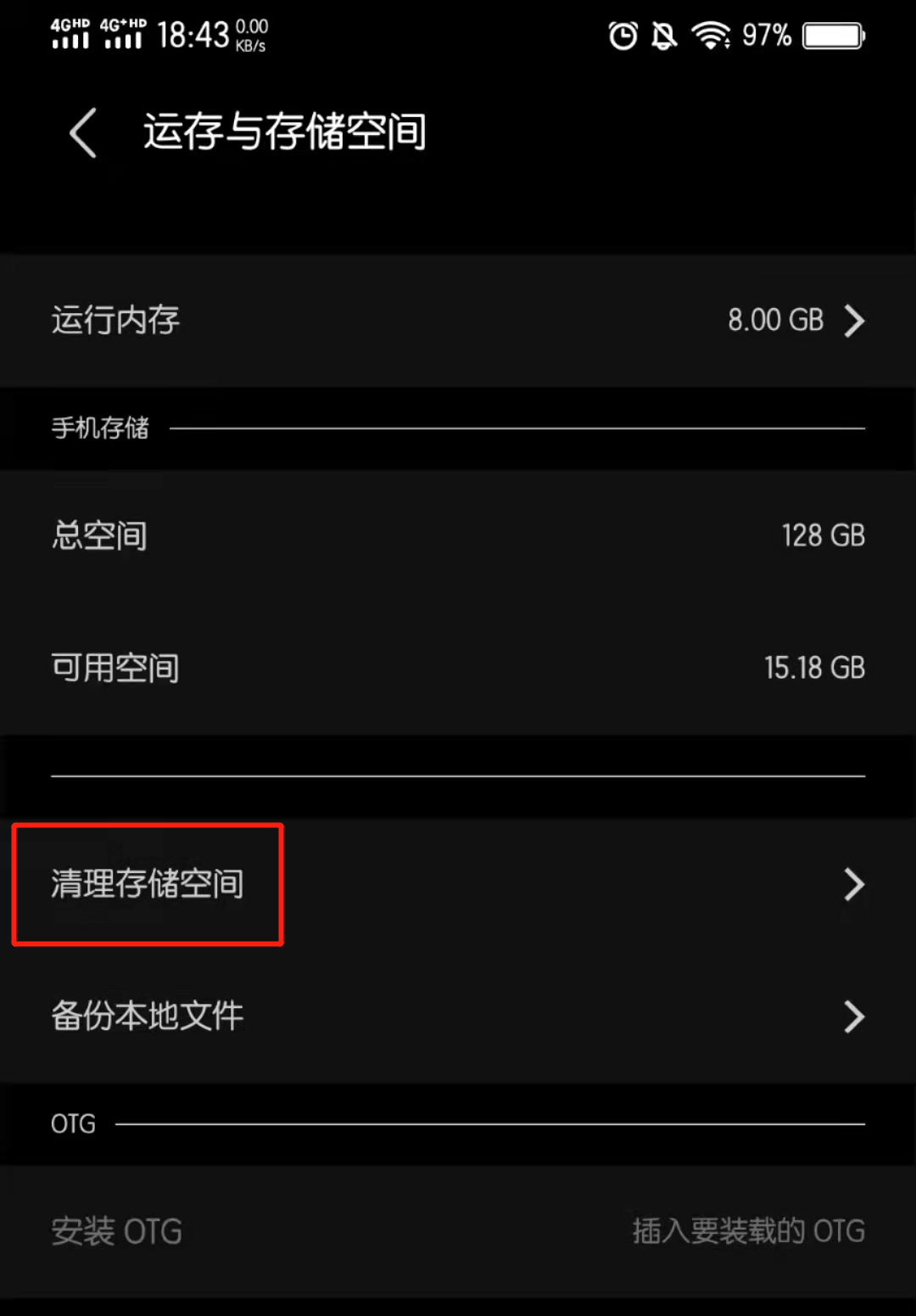Tap the 8.00 GB memory value
The height and width of the screenshot is (1316, 916).
[775, 320]
